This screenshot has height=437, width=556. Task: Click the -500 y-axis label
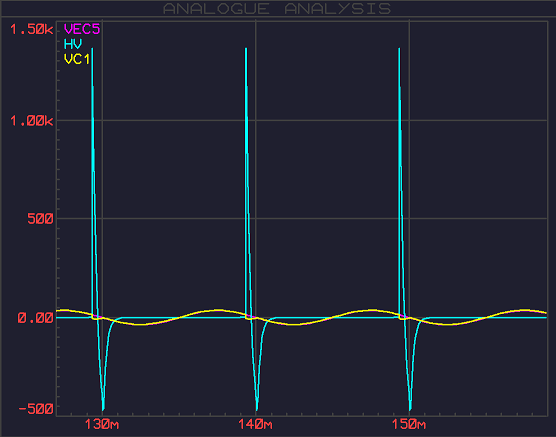(x=36, y=409)
